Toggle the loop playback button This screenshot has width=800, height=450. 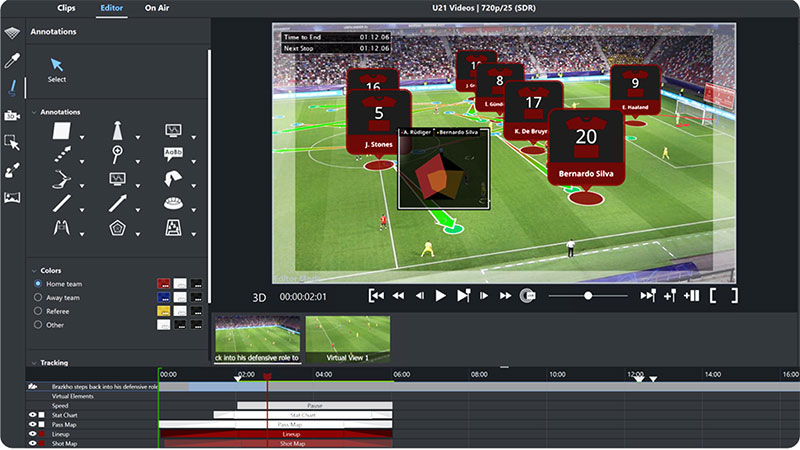(x=527, y=296)
